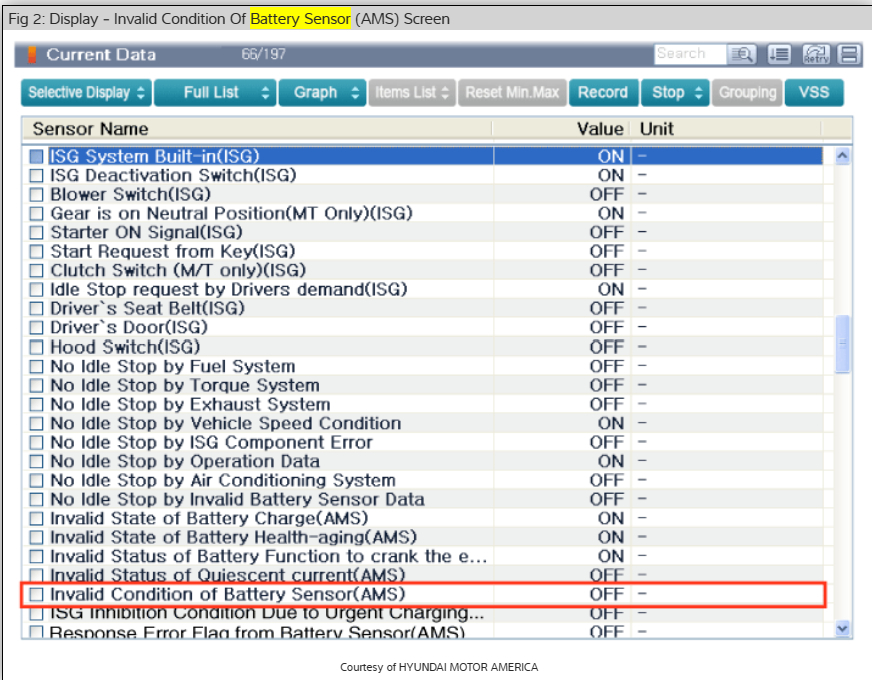Click the search magnifier icon
This screenshot has height=680, width=872.
point(741,54)
